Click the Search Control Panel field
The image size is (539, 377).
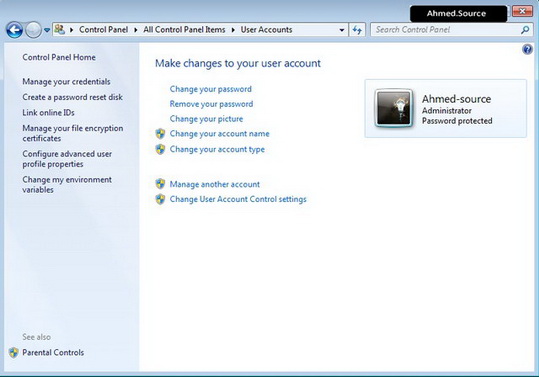click(x=447, y=30)
